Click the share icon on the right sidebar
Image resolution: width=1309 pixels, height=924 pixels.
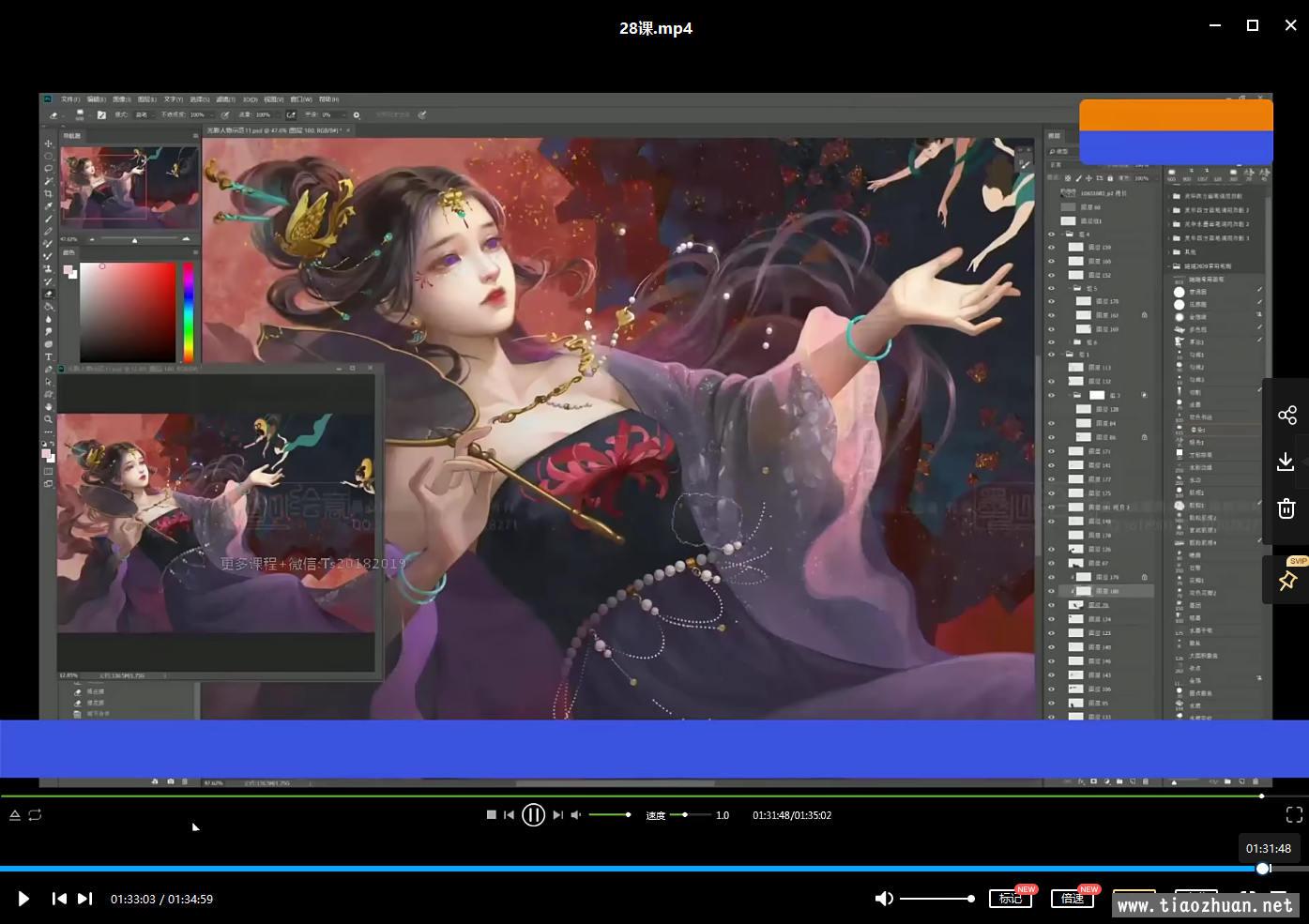click(x=1286, y=416)
